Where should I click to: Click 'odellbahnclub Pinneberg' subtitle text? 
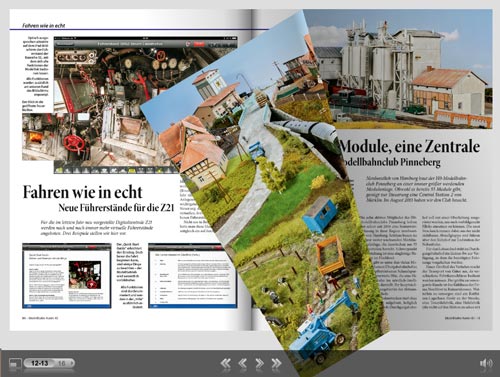(391, 162)
